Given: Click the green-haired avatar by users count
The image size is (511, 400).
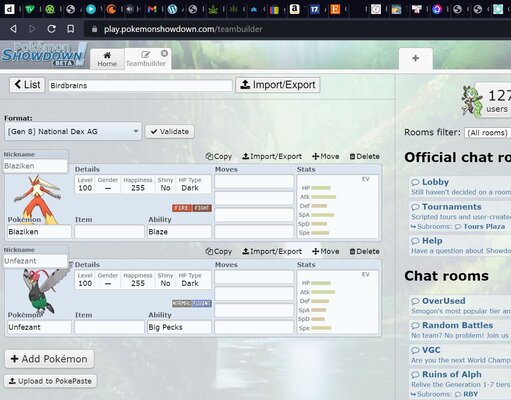Looking at the screenshot, I should (x=472, y=101).
